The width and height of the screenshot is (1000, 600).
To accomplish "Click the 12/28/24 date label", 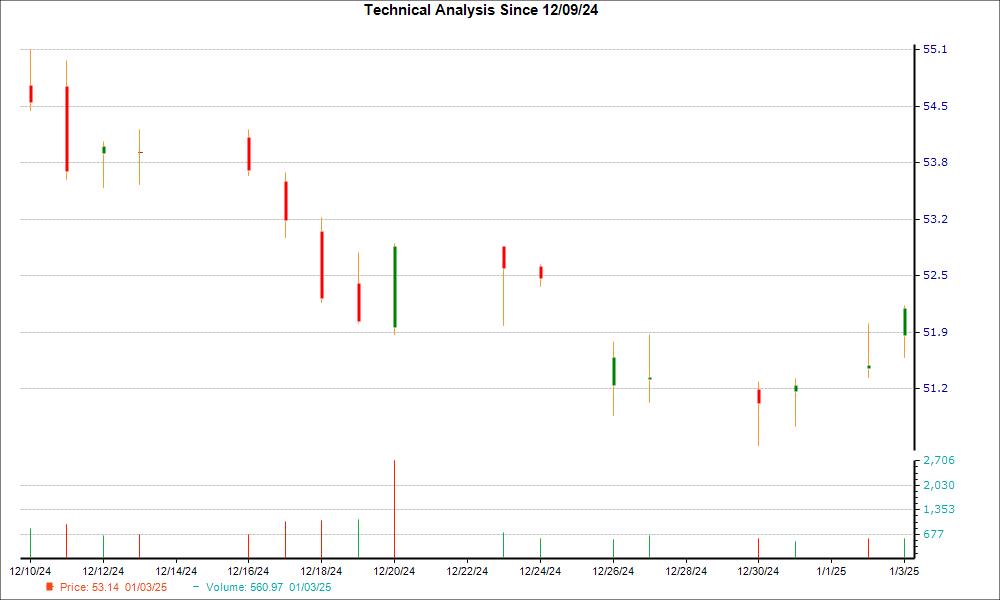I will coord(686,571).
